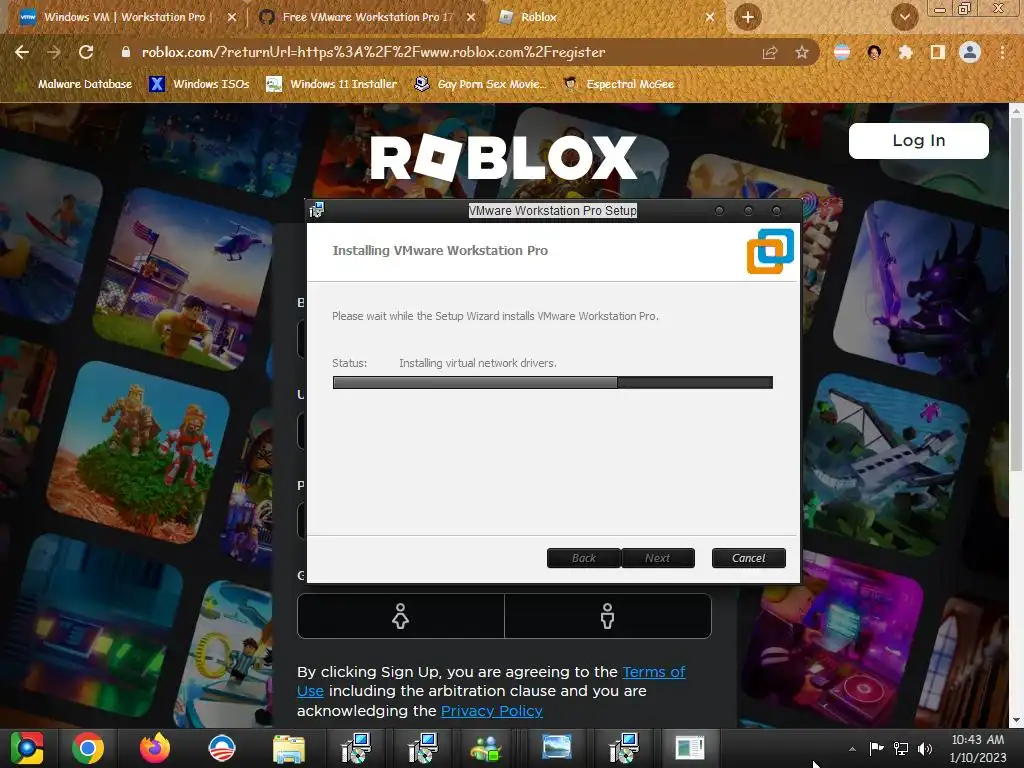1024x768 pixels.
Task: Click Next in VMware setup
Action: [x=658, y=558]
